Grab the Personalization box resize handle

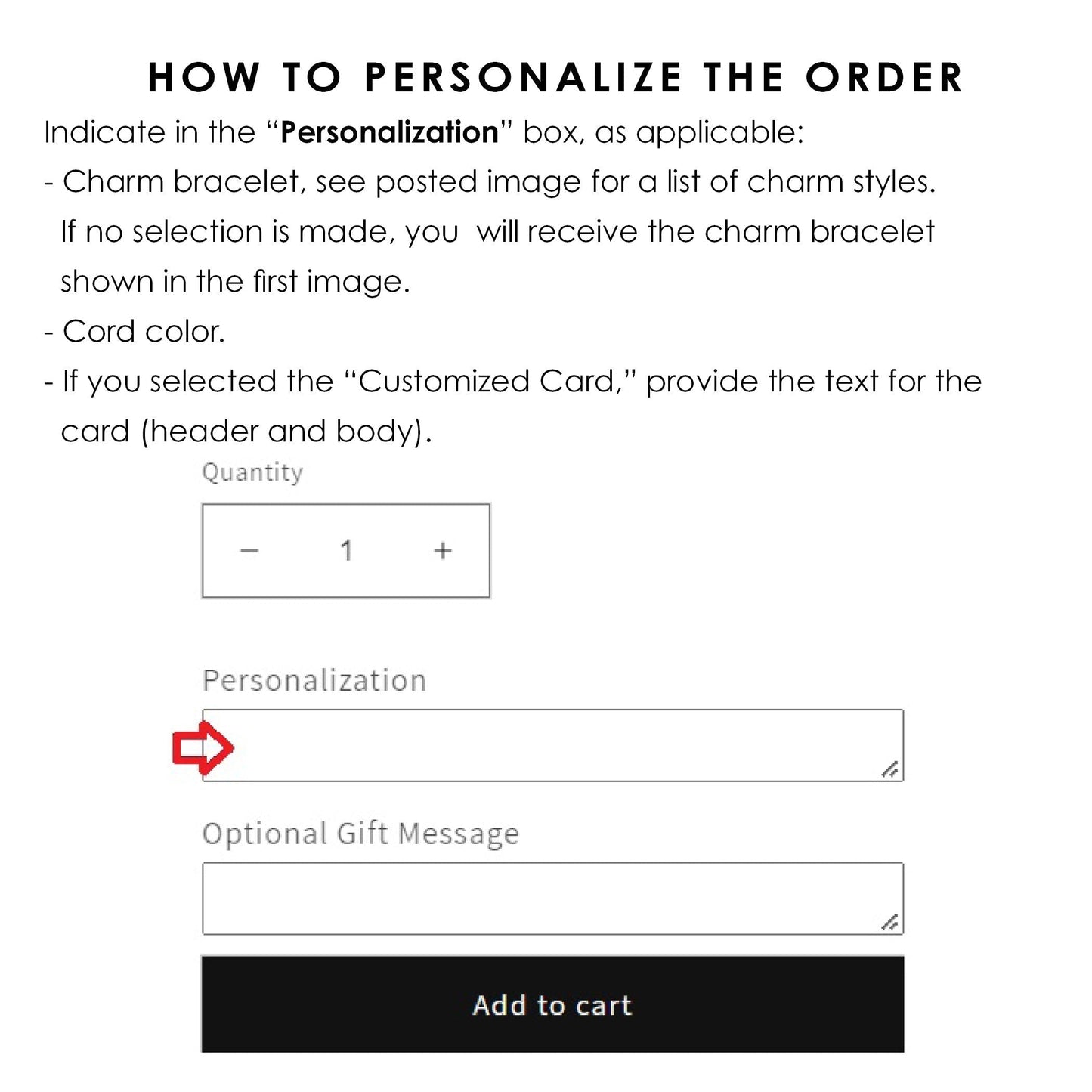coord(890,769)
